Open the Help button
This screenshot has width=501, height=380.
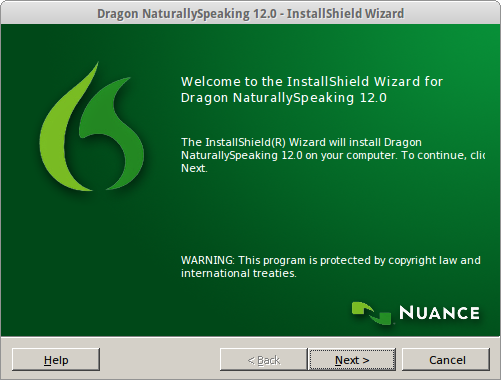[56, 360]
